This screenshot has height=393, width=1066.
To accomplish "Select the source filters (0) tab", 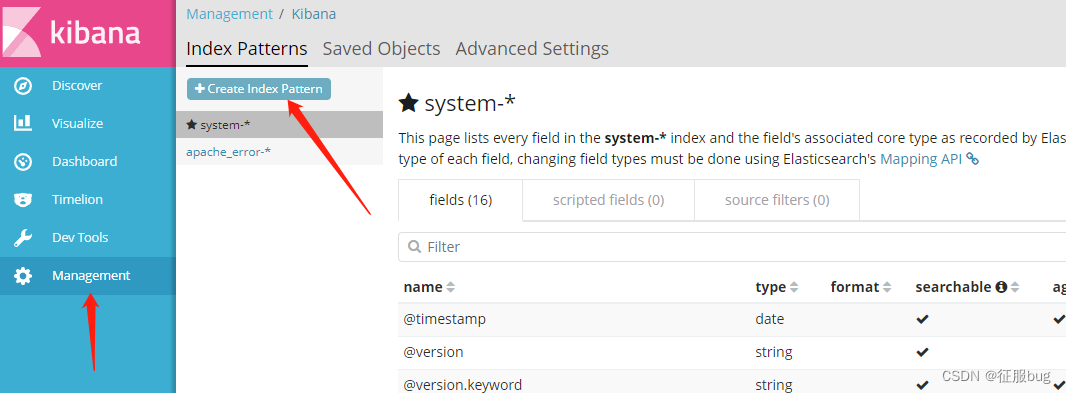I will (x=777, y=200).
